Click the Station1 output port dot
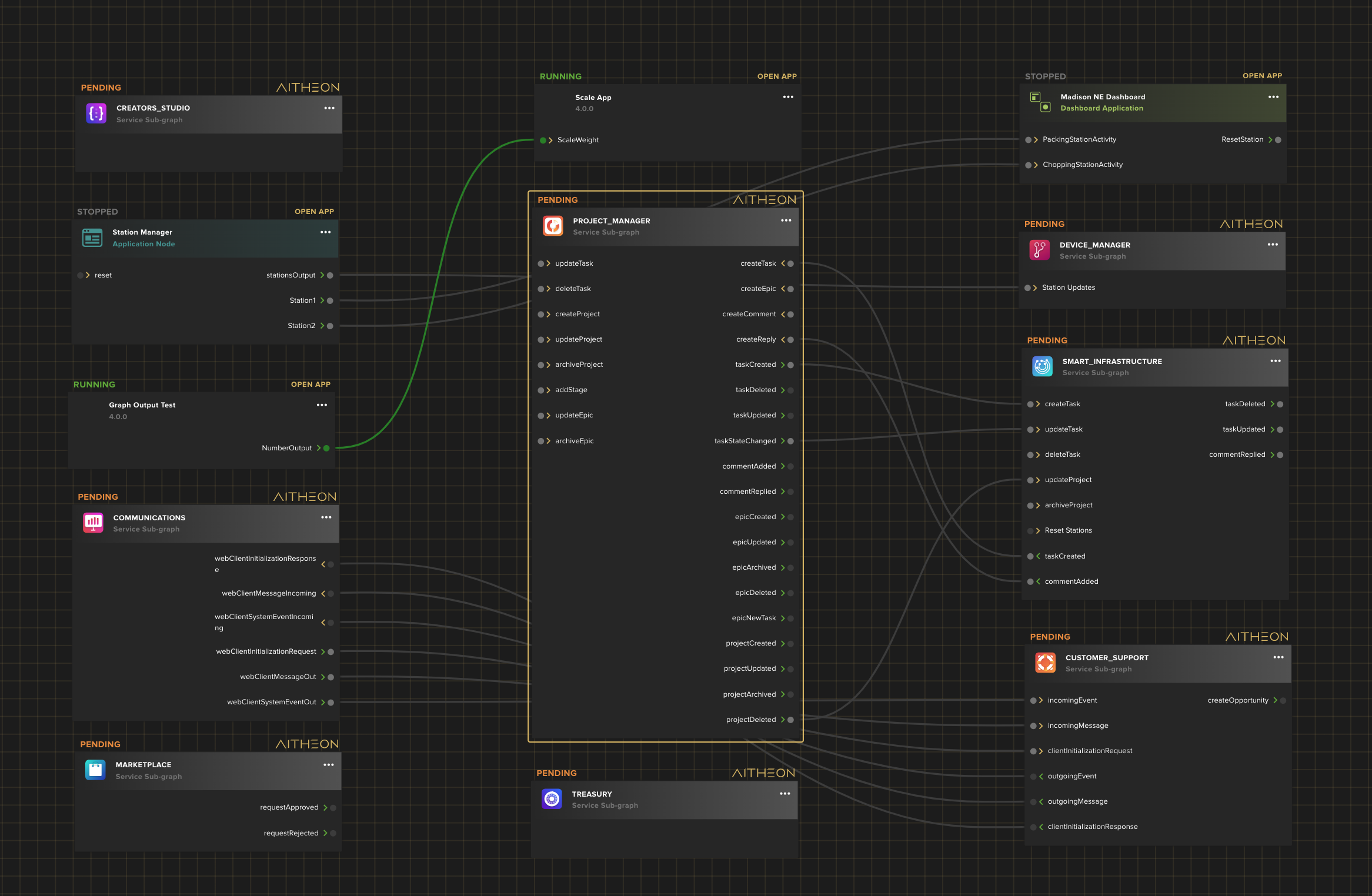This screenshot has height=896, width=1372. point(330,300)
